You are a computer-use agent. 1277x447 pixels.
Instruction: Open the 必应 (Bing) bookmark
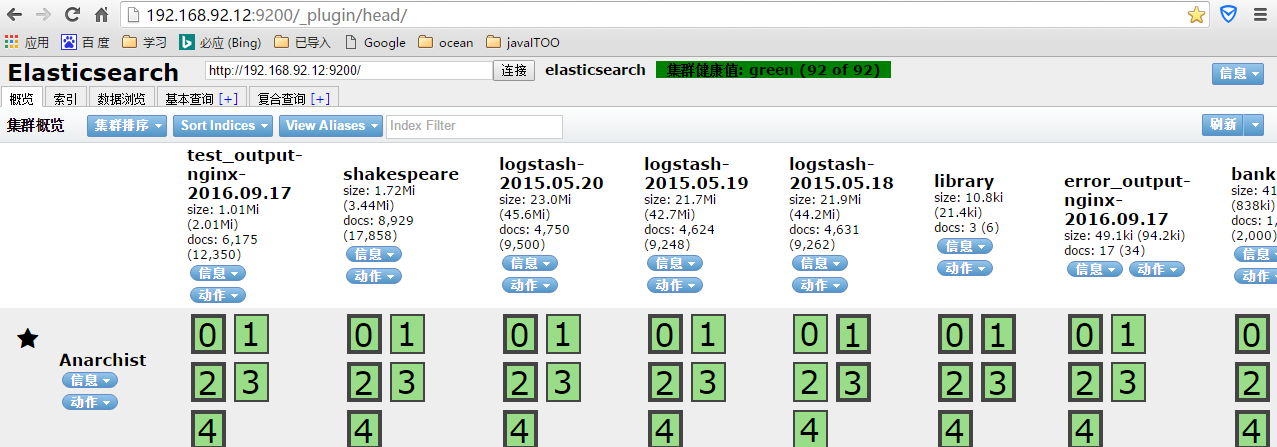[220, 43]
